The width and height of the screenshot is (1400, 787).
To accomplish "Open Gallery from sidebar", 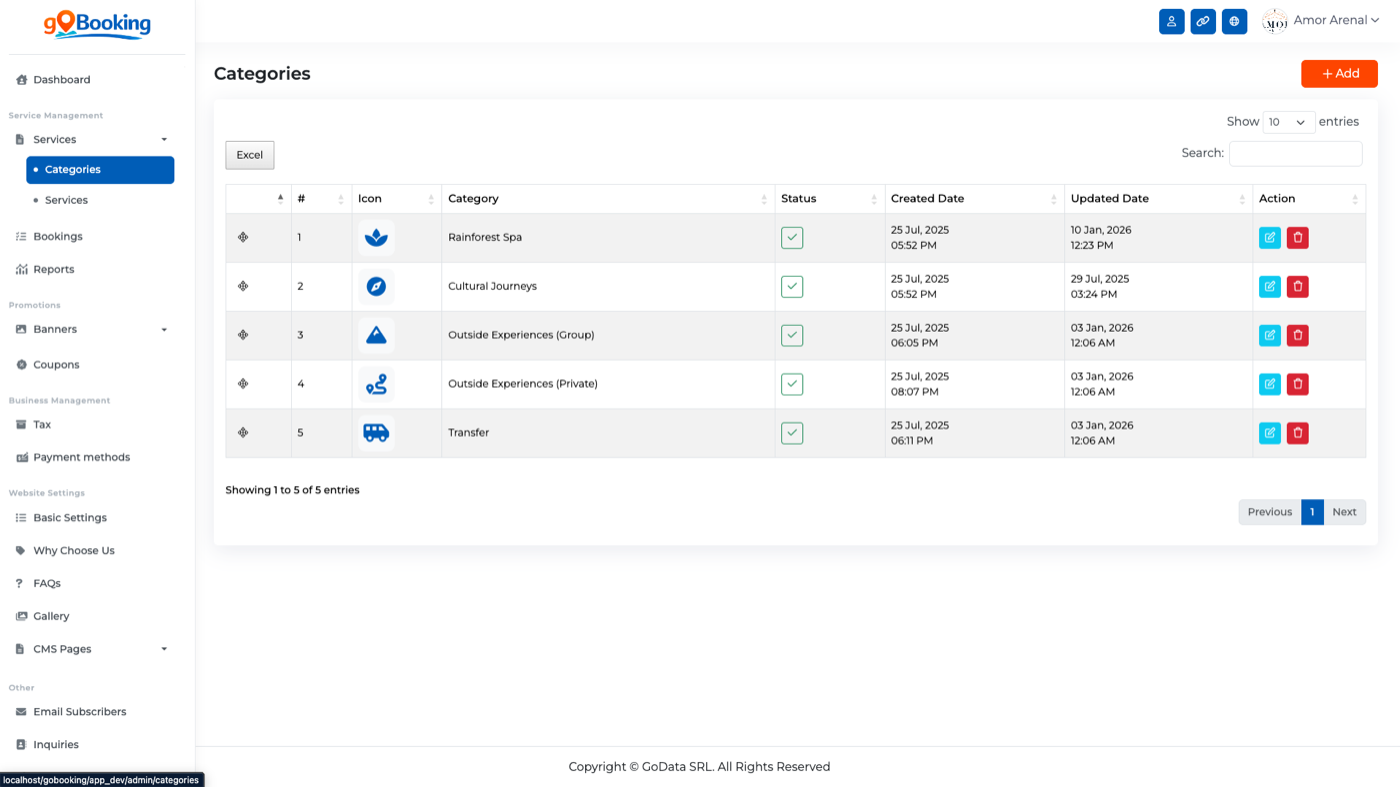I will (x=51, y=616).
